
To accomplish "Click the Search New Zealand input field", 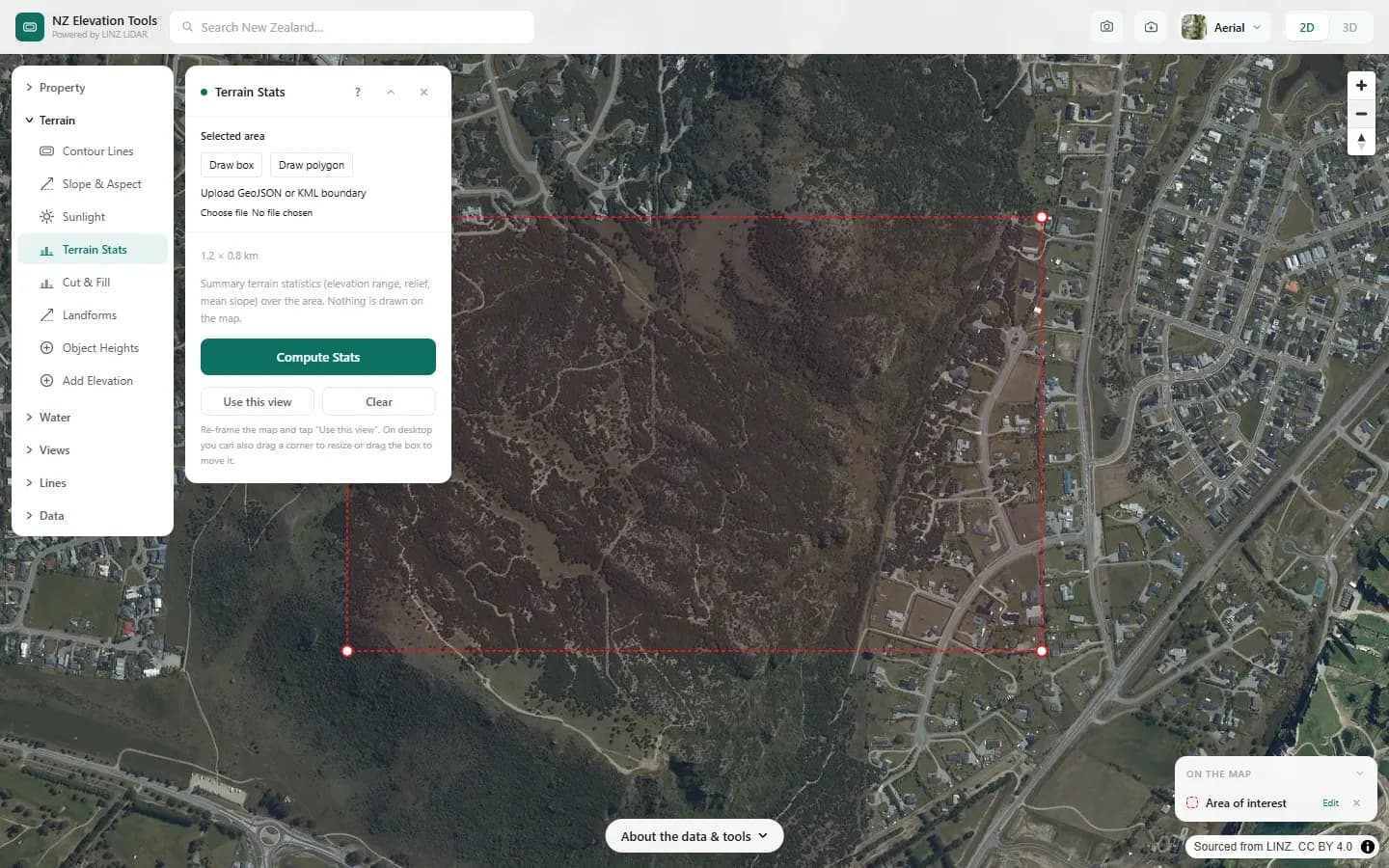I will click(x=352, y=27).
